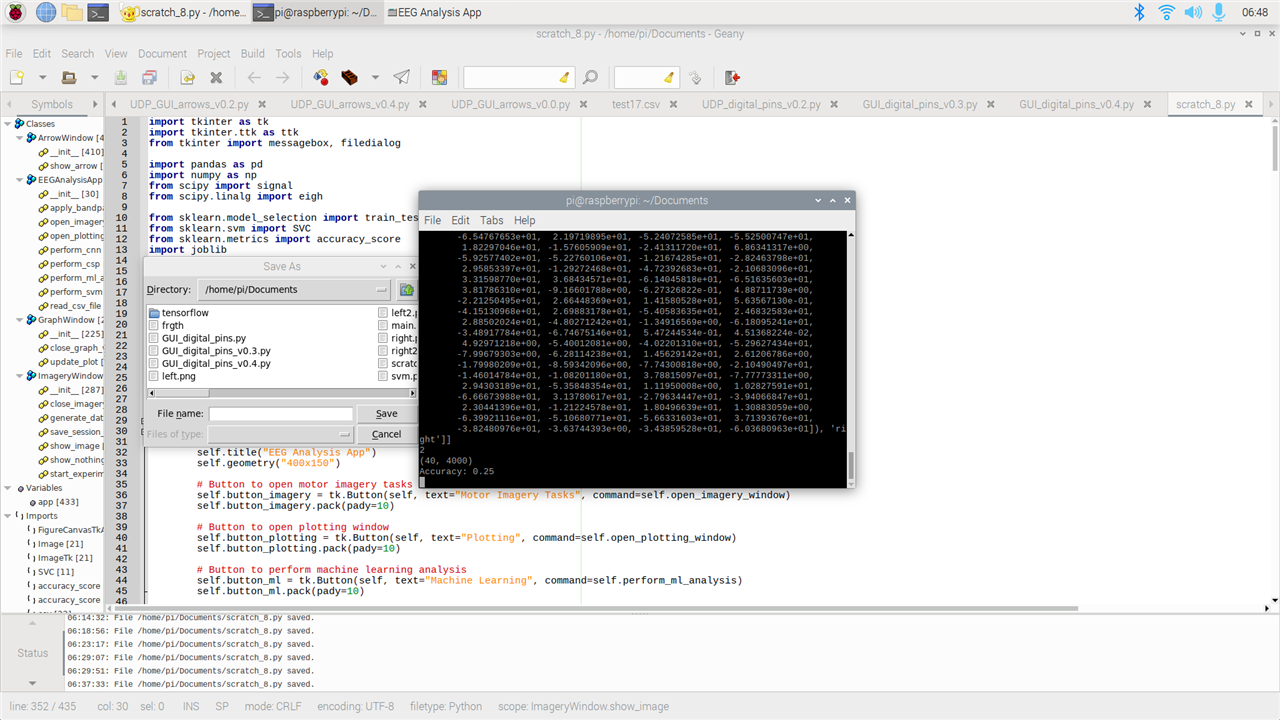Image resolution: width=1280 pixels, height=720 pixels.
Task: Switch to the test17.csv tab
Action: (x=636, y=104)
